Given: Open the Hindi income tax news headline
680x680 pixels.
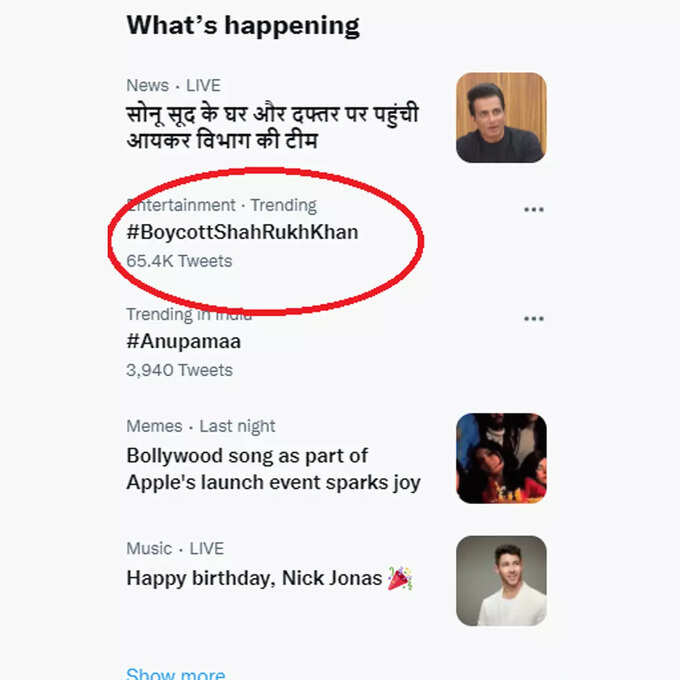Looking at the screenshot, I should pyautogui.click(x=272, y=127).
